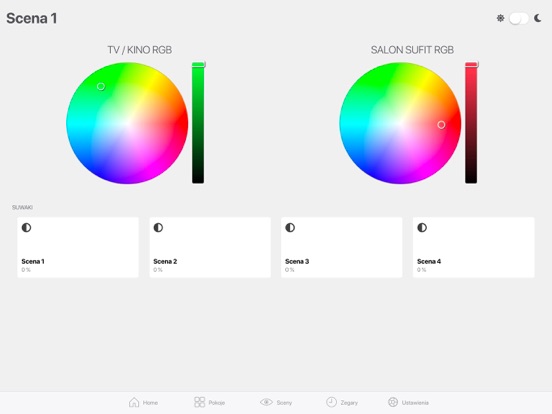552x414 pixels.
Task: Switch to the Sceny tab
Action: point(276,402)
